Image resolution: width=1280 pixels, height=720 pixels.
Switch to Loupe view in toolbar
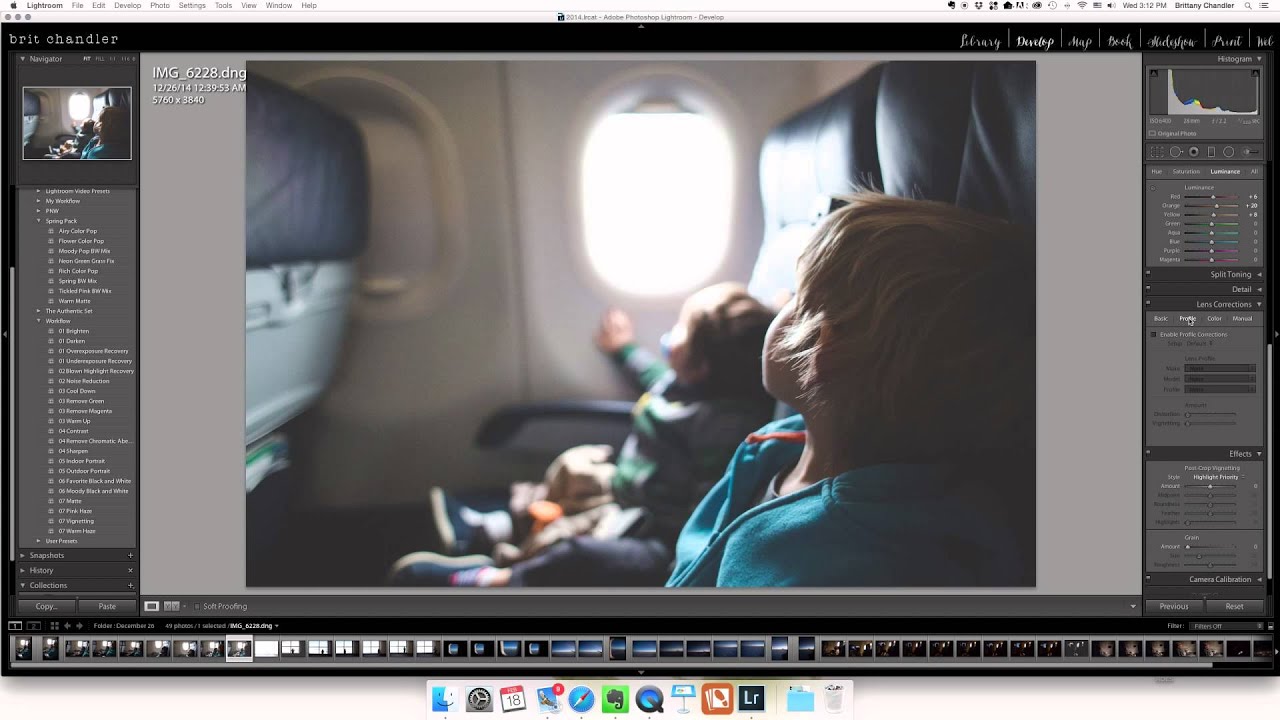click(152, 606)
